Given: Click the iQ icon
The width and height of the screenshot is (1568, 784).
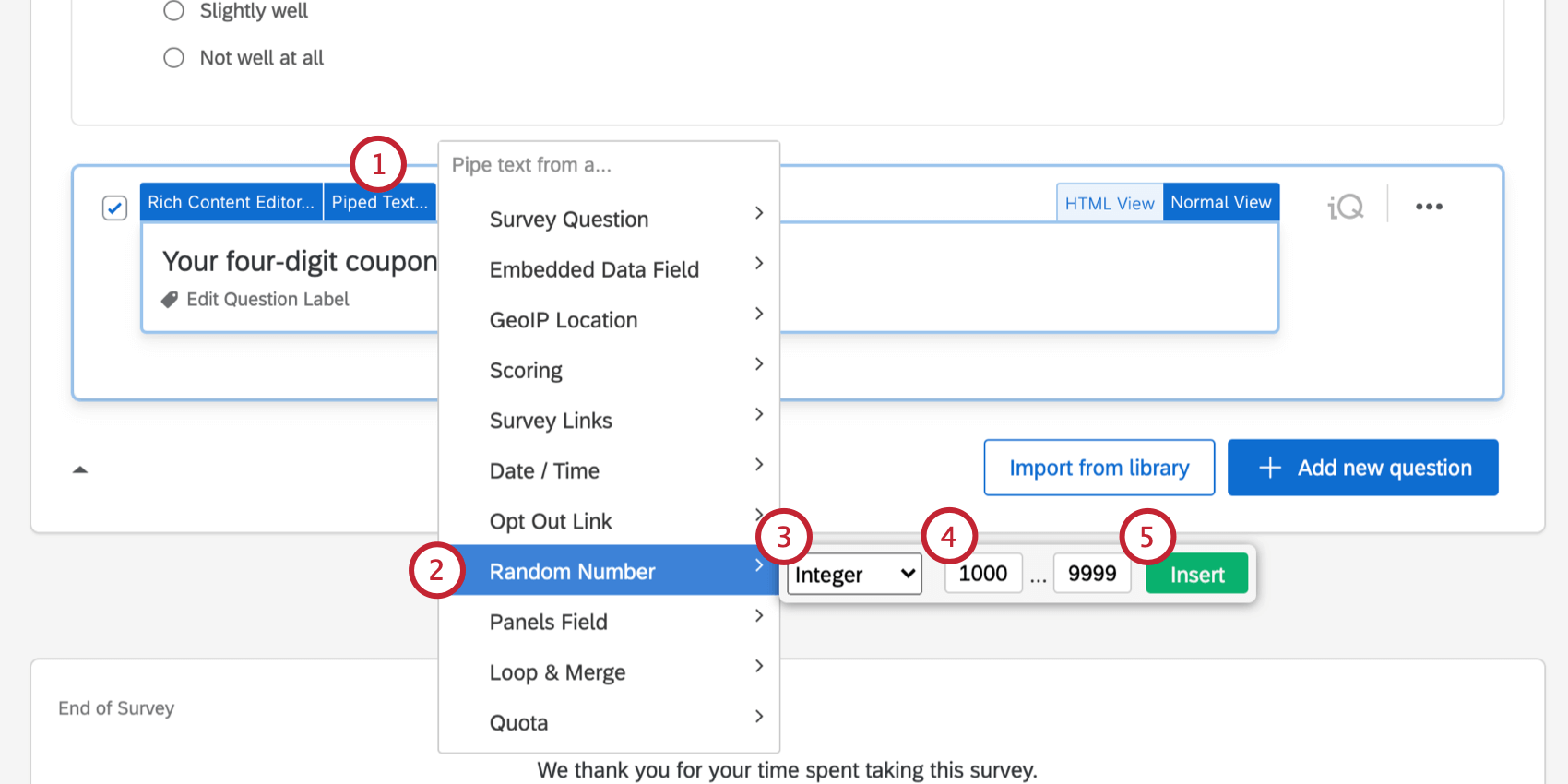Looking at the screenshot, I should click(1345, 207).
